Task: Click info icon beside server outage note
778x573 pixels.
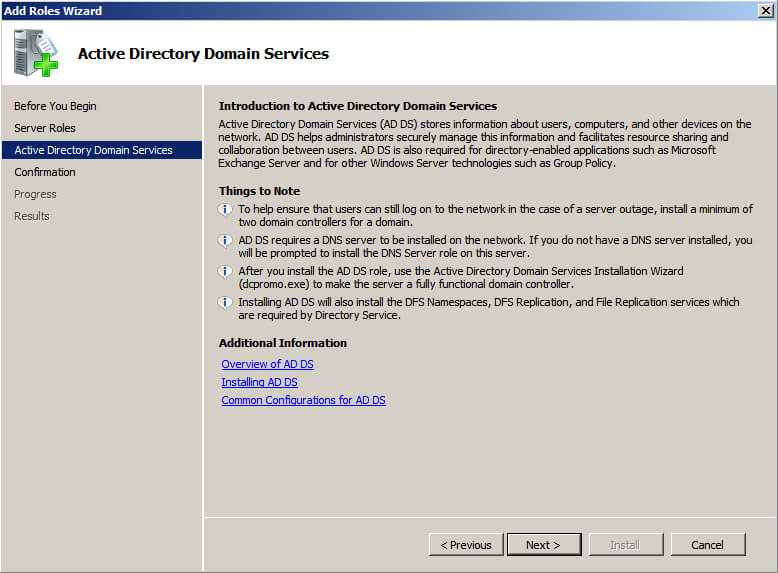Action: pos(225,209)
